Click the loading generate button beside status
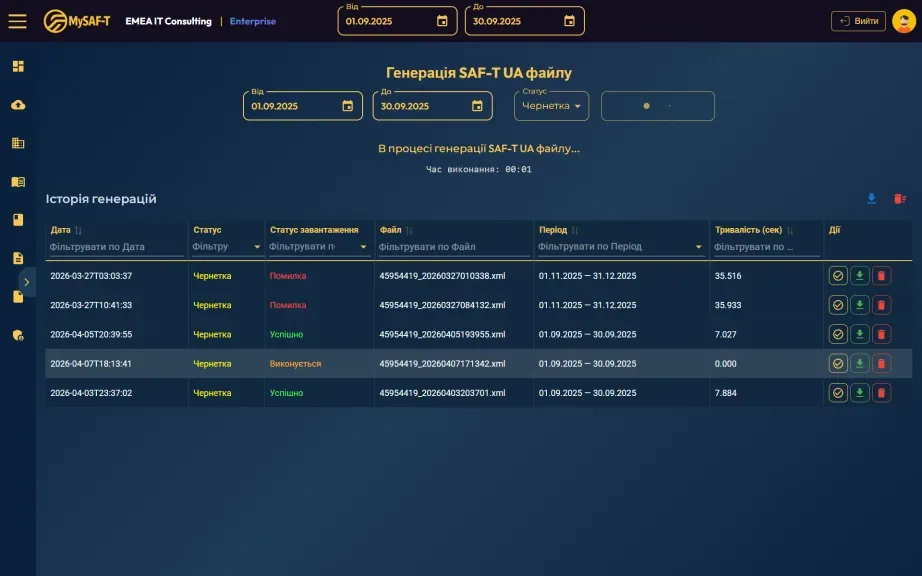Image resolution: width=922 pixels, height=576 pixels. point(657,106)
